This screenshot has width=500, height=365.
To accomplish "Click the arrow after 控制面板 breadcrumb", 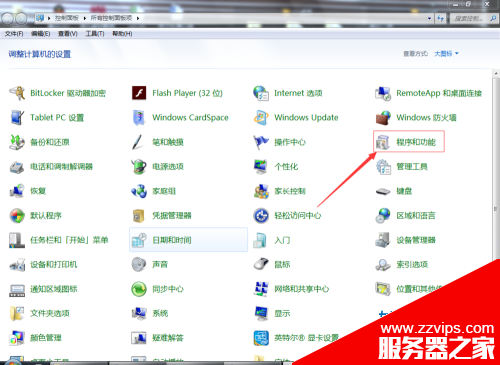I will coord(85,18).
